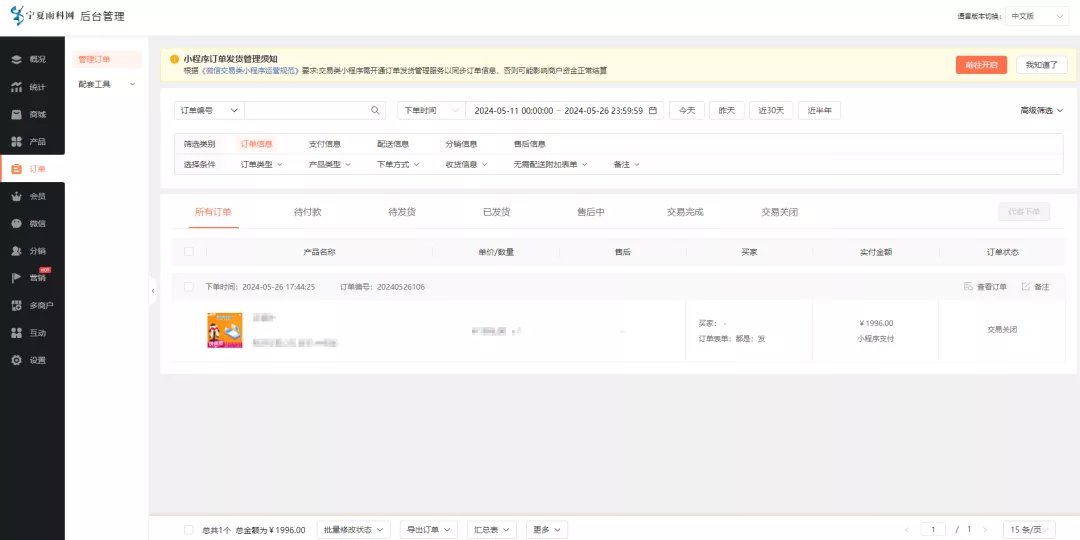Click the 宁夏雨科网 logo
Screen dimensions: 1080x540
(x=42, y=16)
